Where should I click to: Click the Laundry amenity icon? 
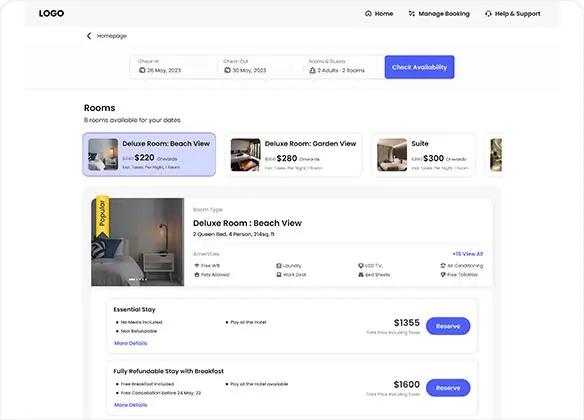point(279,265)
